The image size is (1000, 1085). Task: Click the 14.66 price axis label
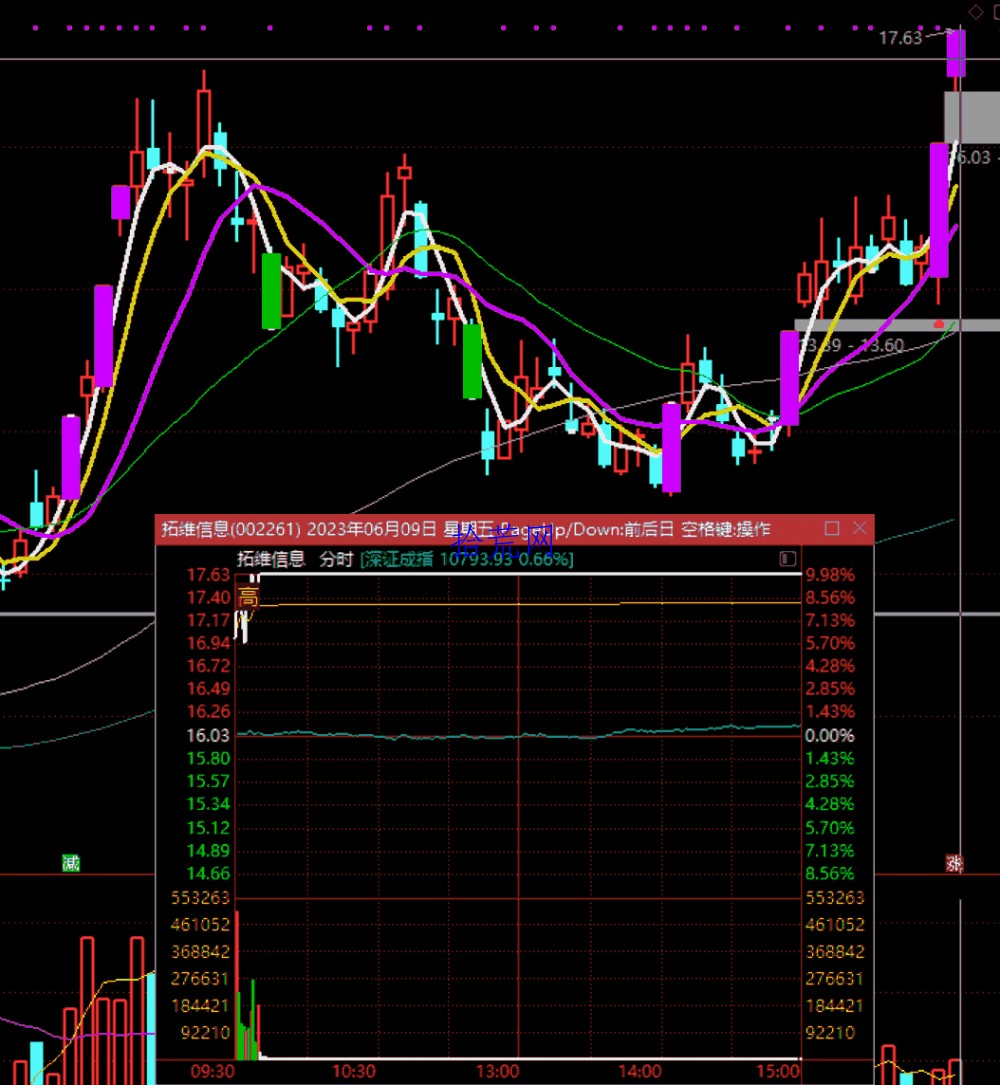pos(208,873)
